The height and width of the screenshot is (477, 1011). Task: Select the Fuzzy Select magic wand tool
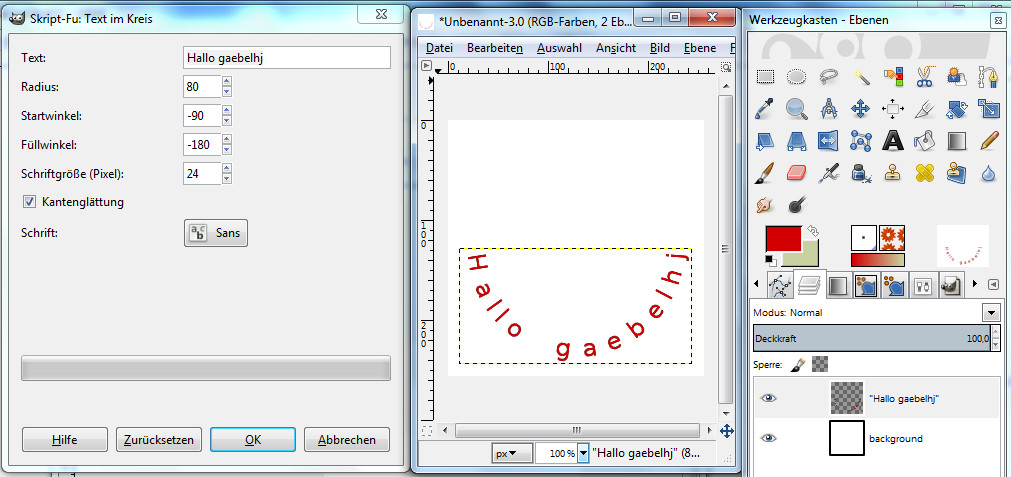pyautogui.click(x=861, y=77)
